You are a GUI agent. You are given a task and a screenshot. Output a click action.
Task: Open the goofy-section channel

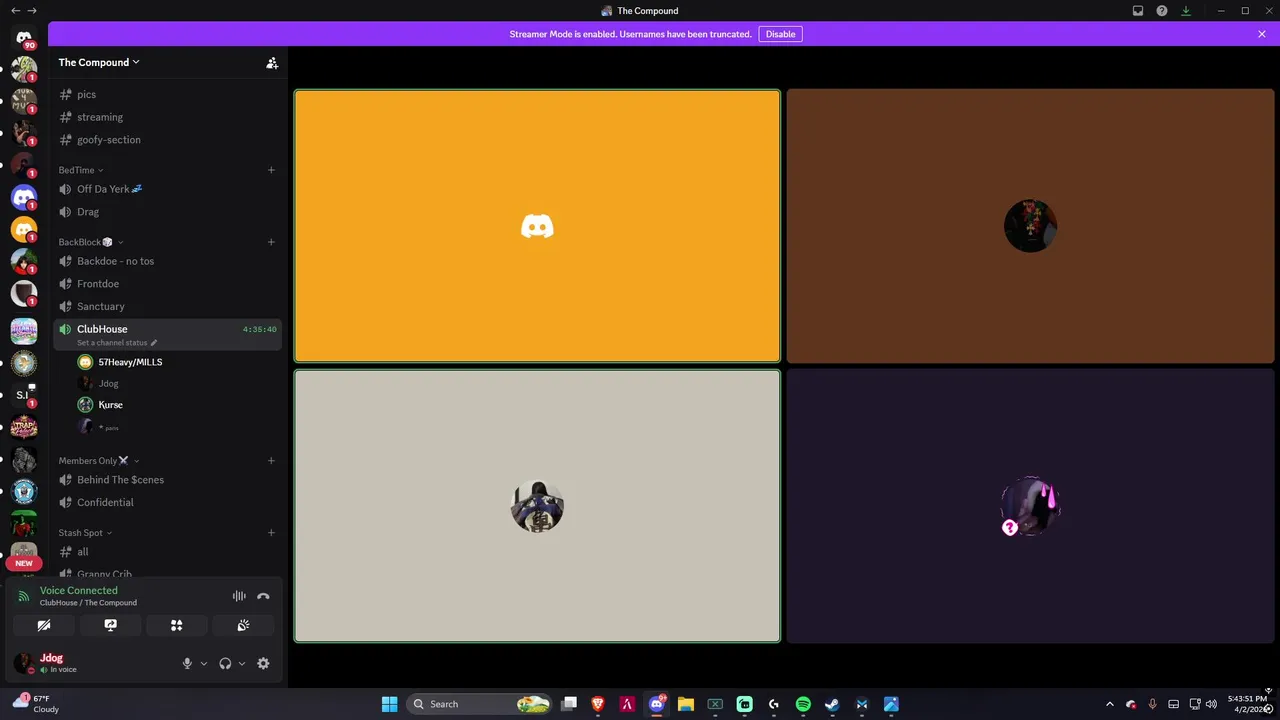[x=166, y=140]
